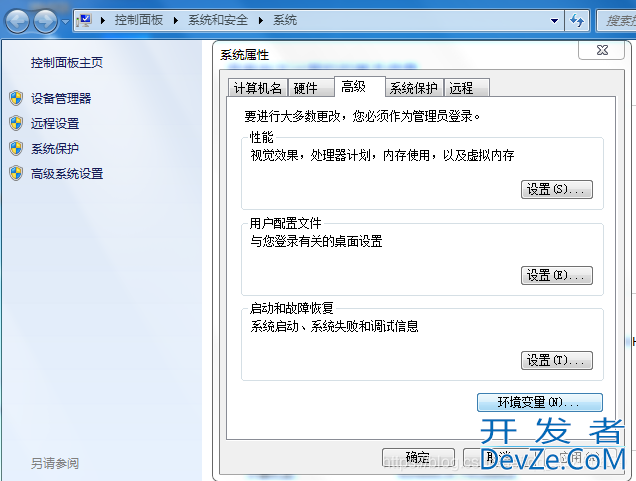Open the 控制面板主页 link
Viewport: 636px width, 481px height.
click(x=67, y=62)
